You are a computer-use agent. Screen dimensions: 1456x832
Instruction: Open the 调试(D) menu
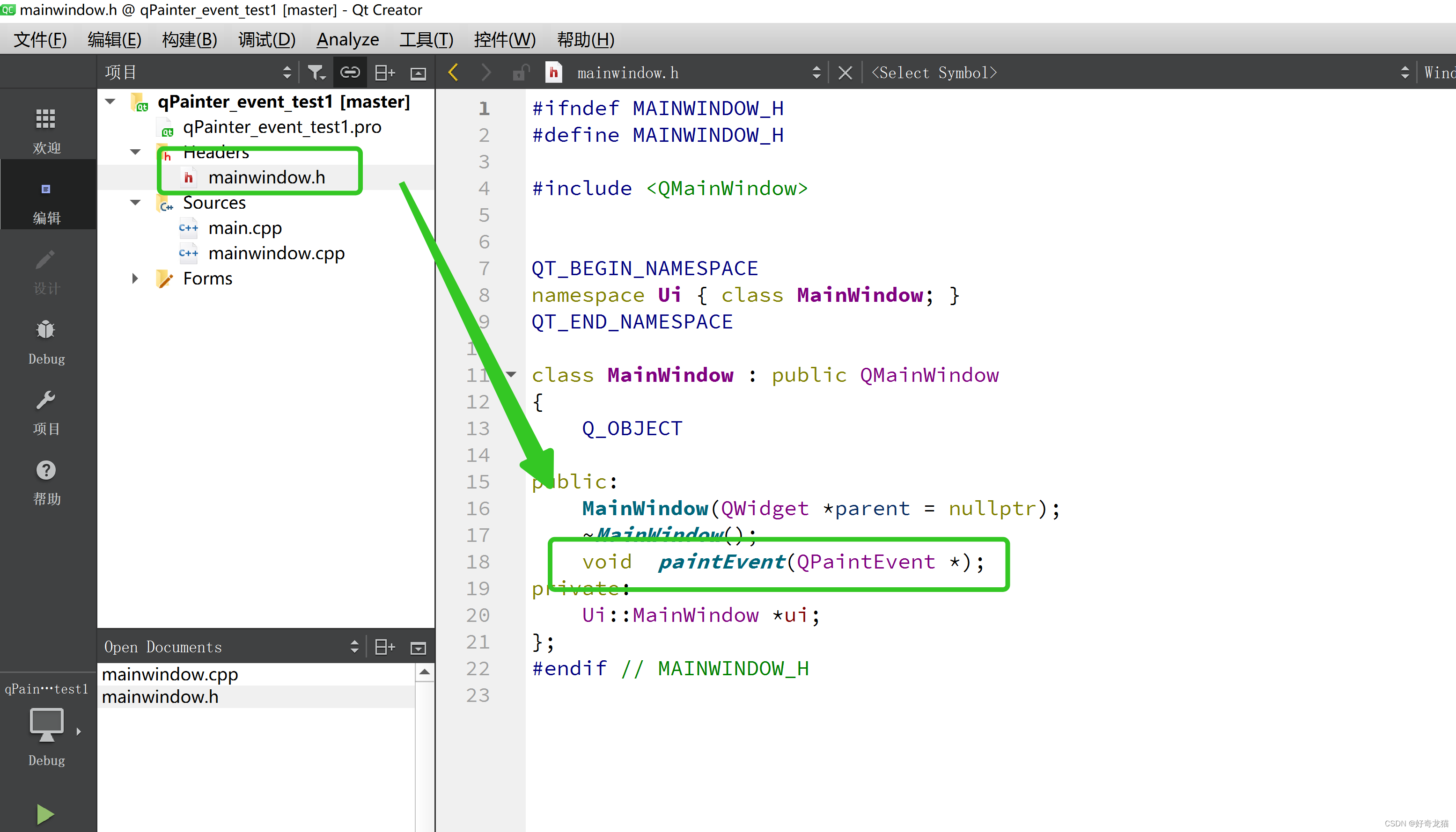pyautogui.click(x=267, y=39)
